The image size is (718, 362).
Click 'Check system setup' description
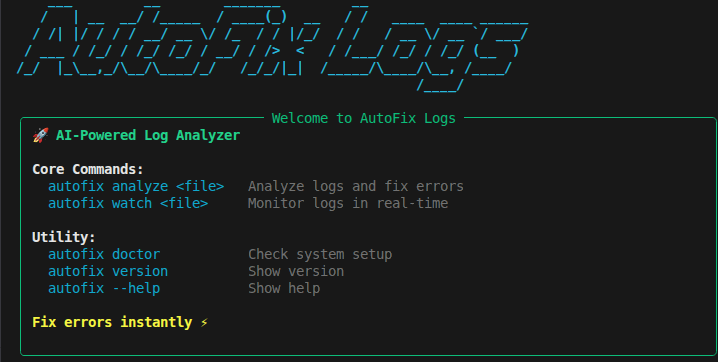coord(320,254)
